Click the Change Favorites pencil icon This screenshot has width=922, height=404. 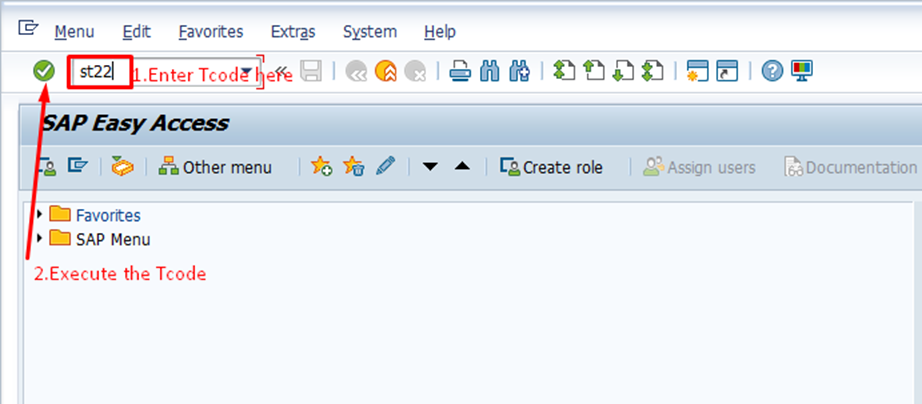[x=385, y=166]
